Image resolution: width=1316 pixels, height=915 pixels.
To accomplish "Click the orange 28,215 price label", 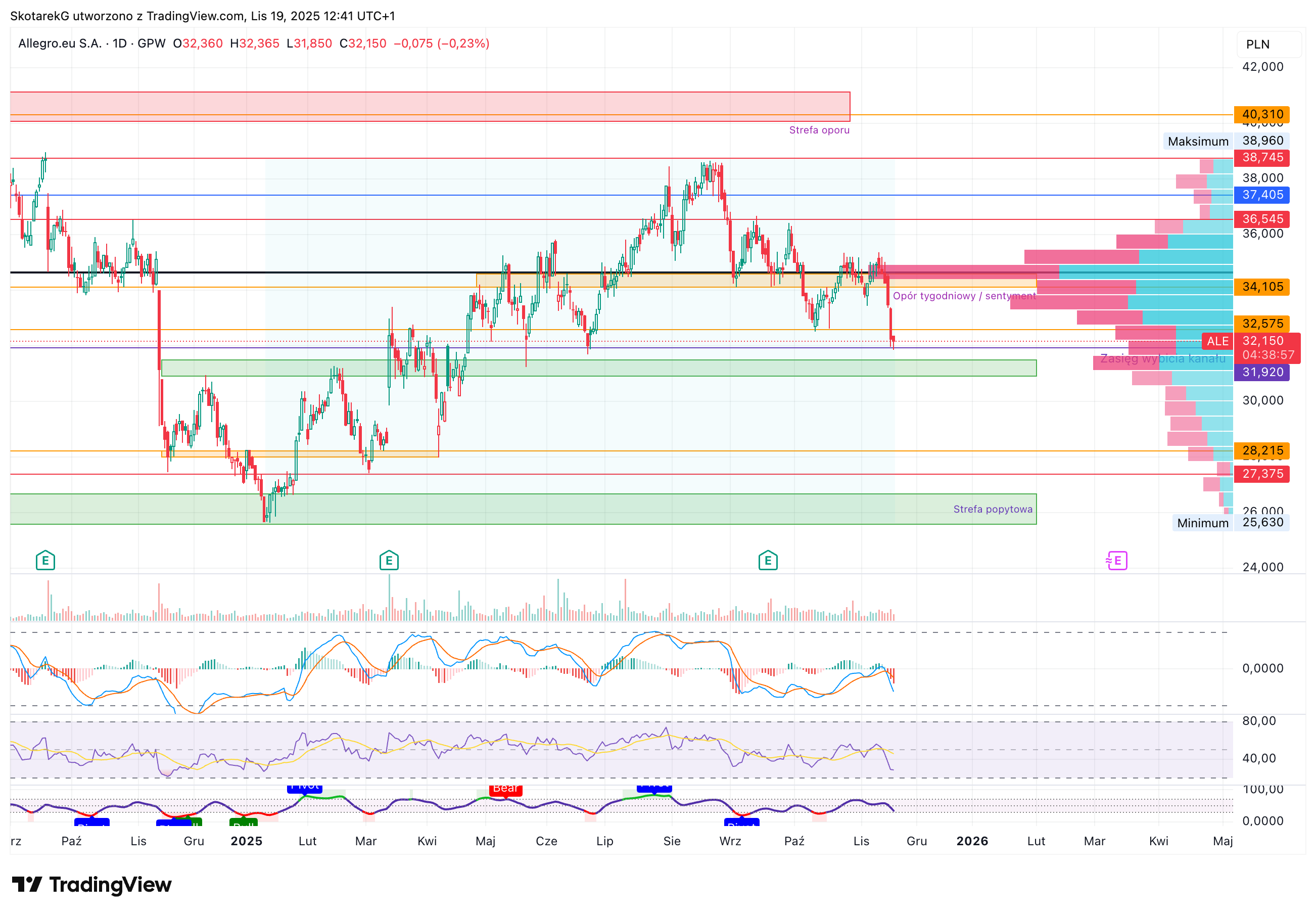I will coord(1261,450).
